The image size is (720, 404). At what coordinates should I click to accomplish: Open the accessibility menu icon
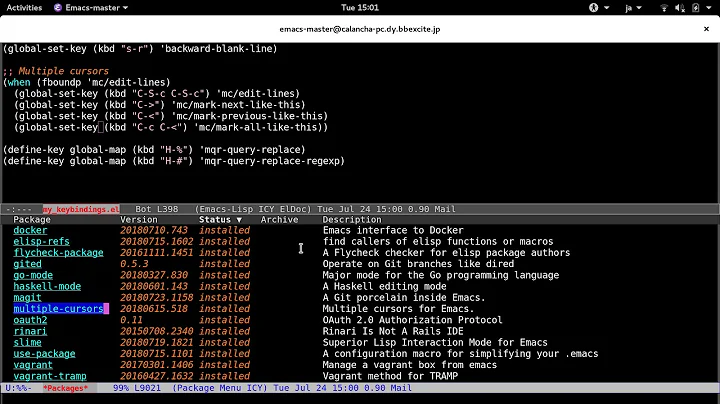594,7
